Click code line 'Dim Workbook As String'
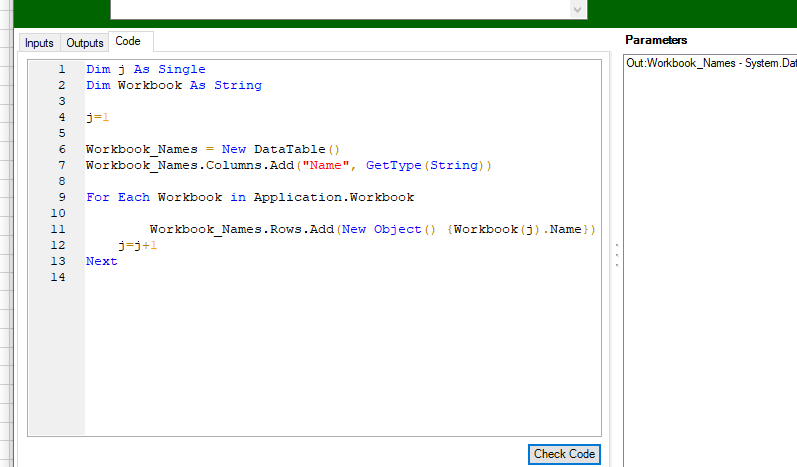 pos(174,85)
